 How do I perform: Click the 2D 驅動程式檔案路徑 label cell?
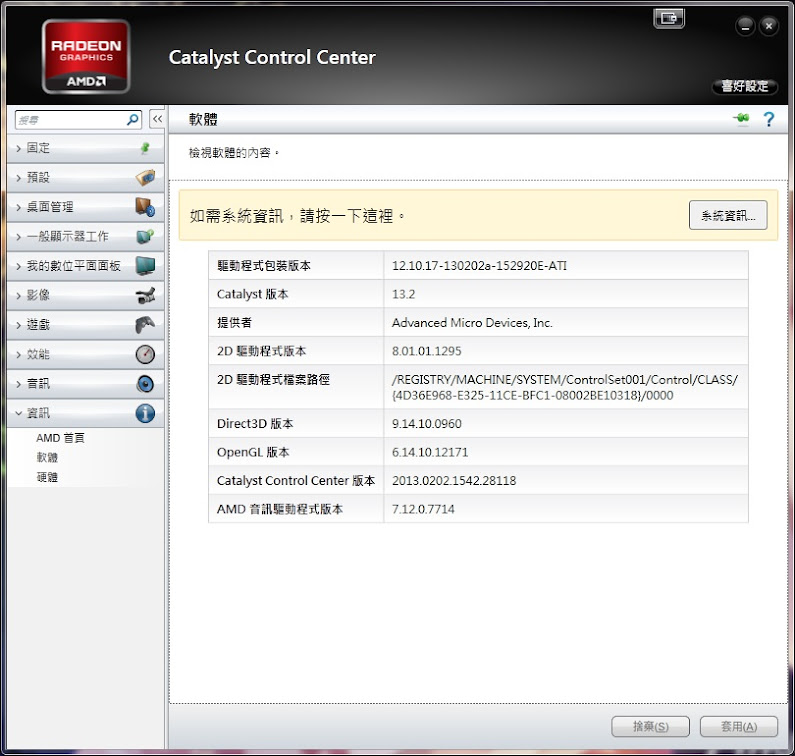point(296,387)
